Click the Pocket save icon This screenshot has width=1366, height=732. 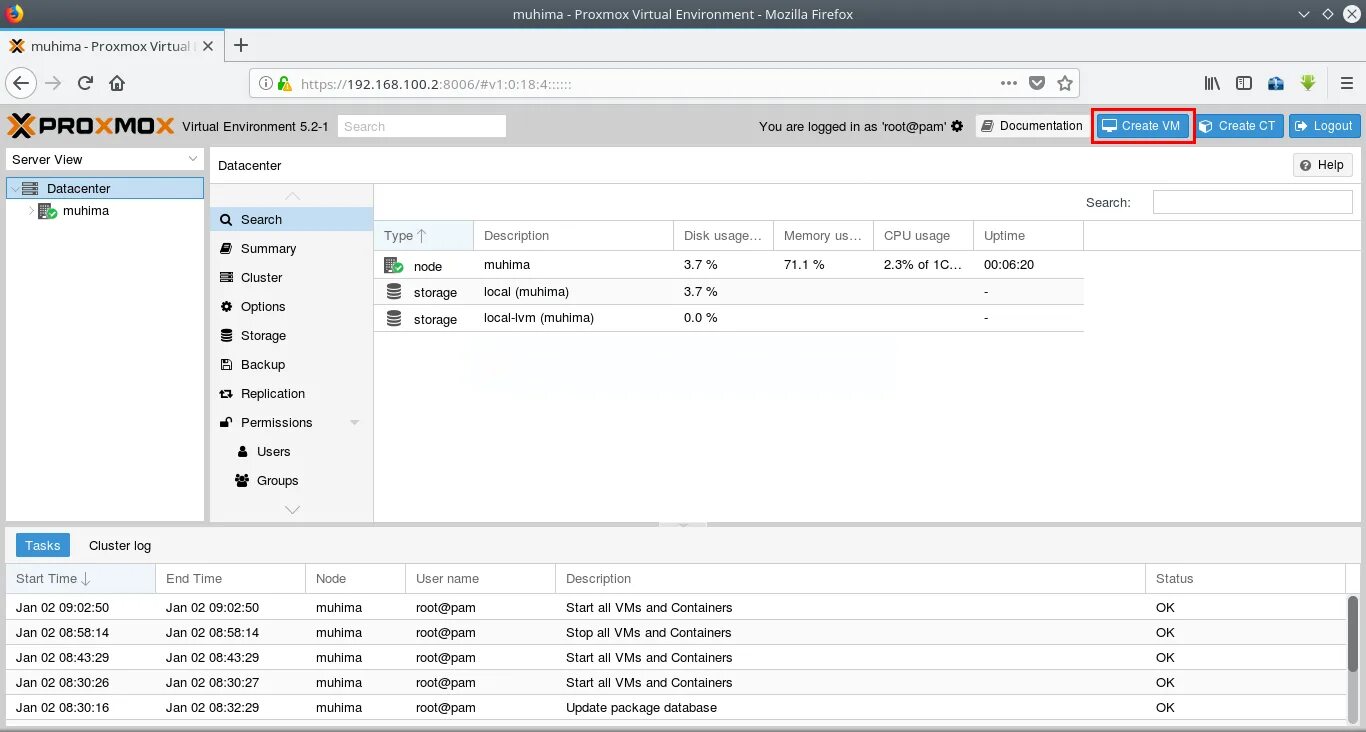pos(1037,83)
